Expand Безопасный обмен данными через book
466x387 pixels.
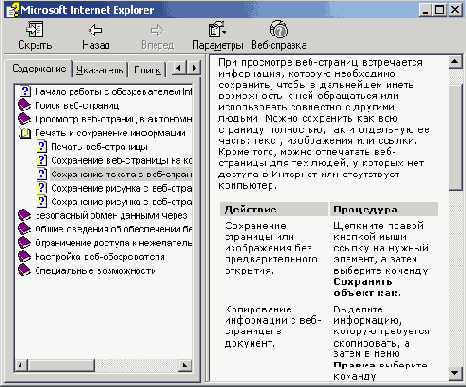click(111, 215)
